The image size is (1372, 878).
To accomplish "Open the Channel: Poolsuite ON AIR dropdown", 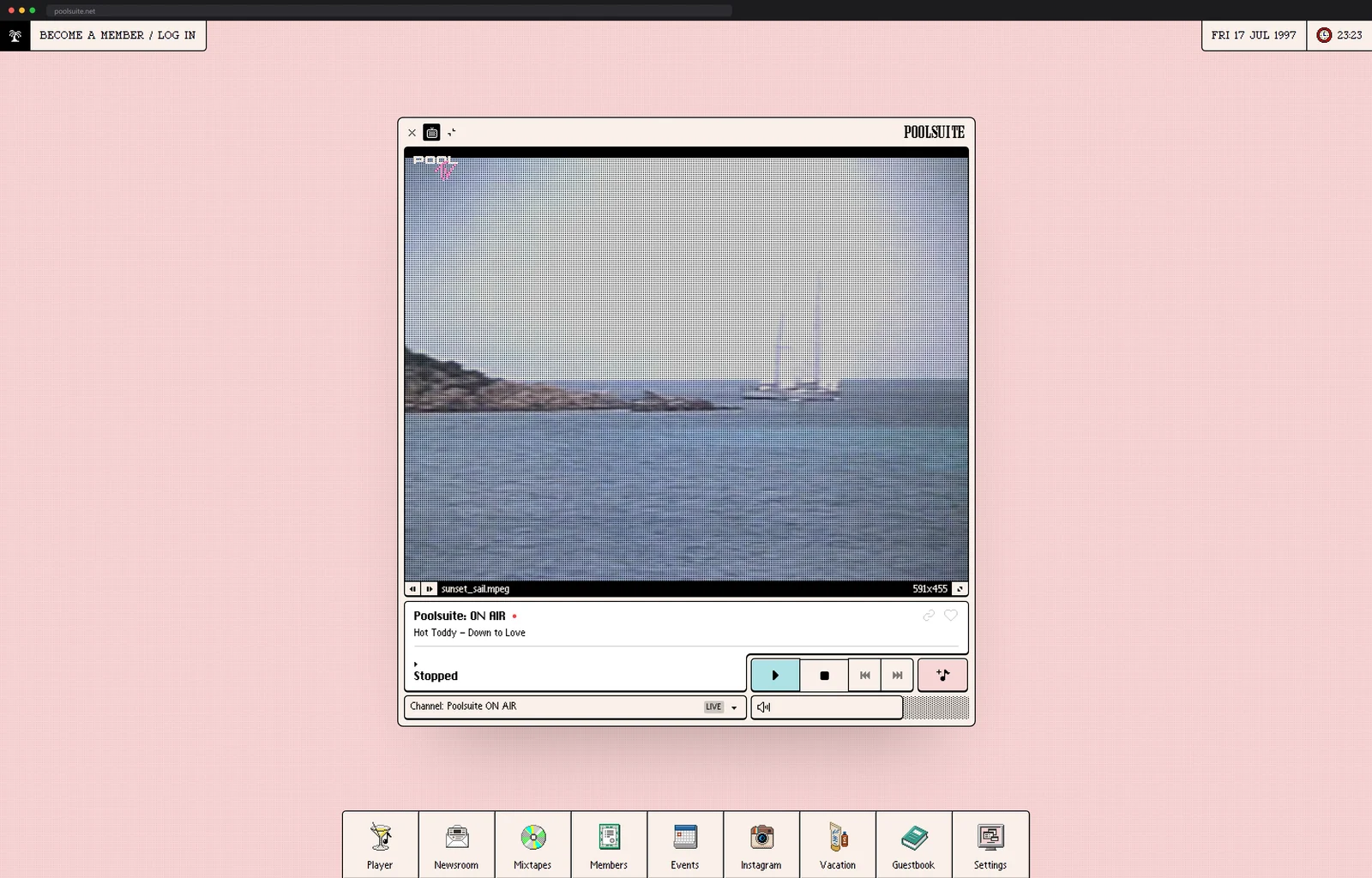I will click(x=575, y=707).
